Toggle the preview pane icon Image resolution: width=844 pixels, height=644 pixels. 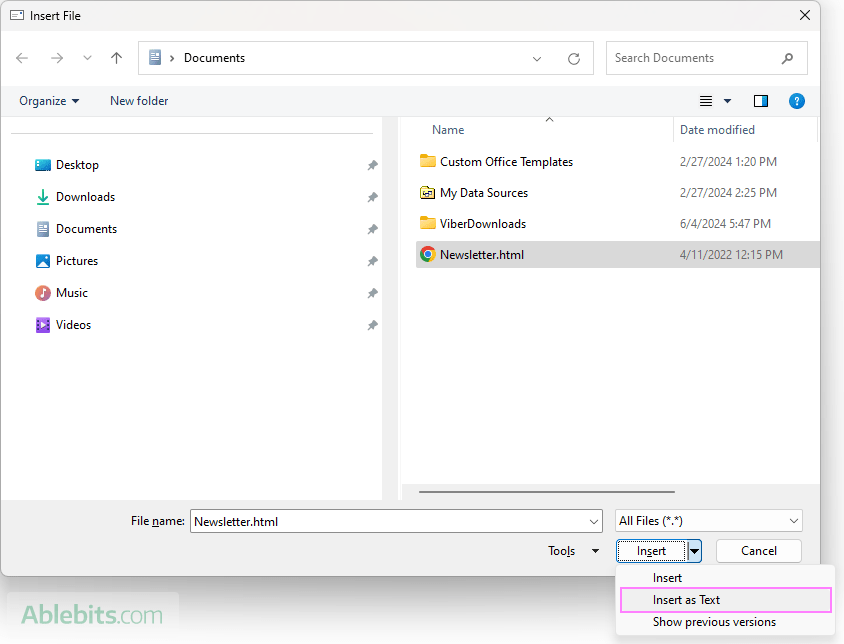(761, 101)
